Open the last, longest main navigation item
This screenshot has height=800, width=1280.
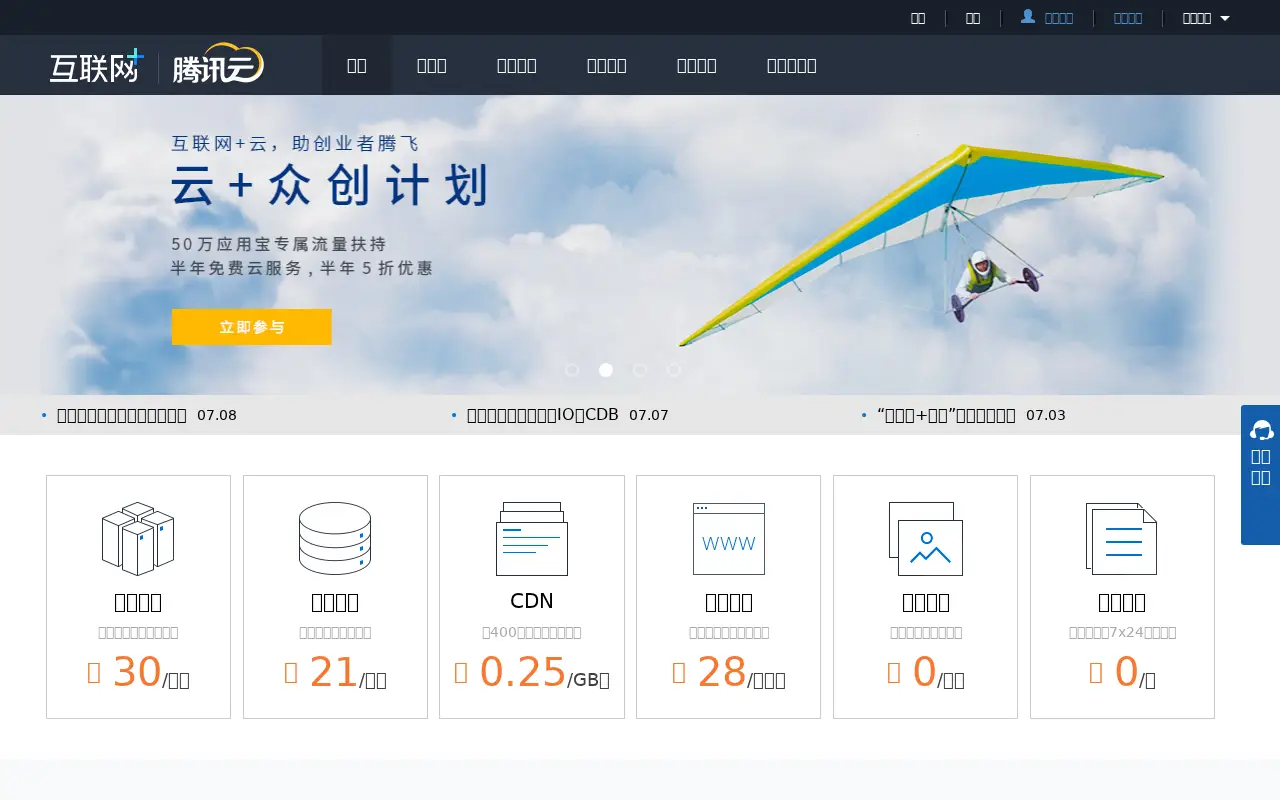792,65
